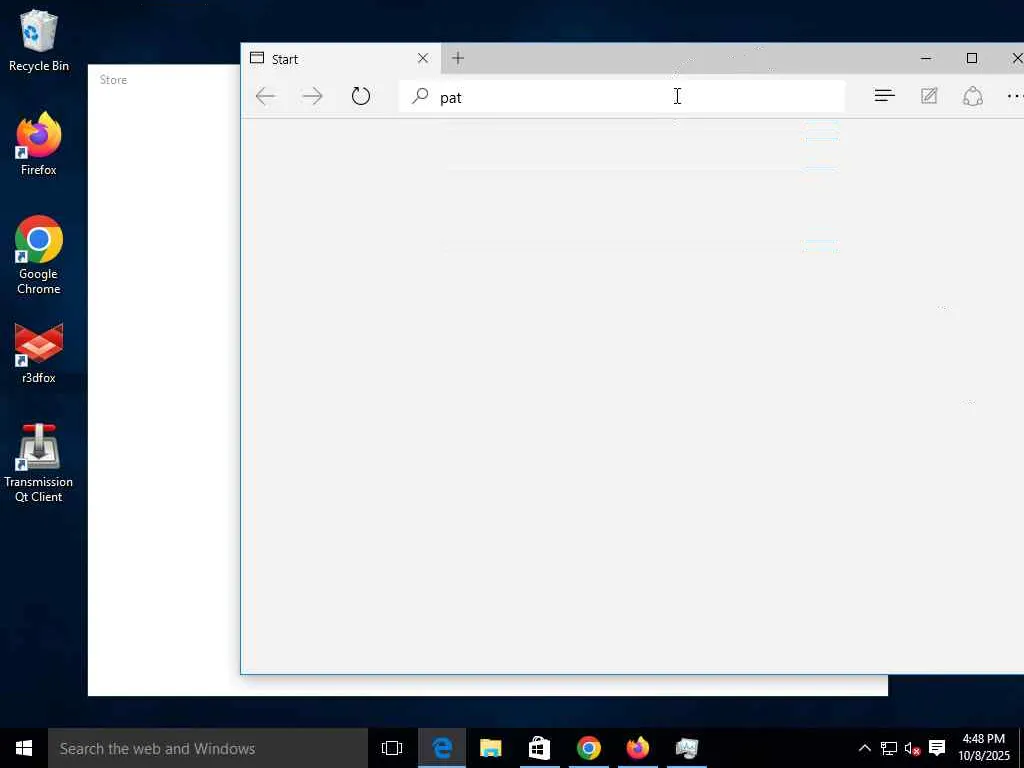
Task: Open the Edge Hub (three lines) icon
Action: (x=884, y=96)
